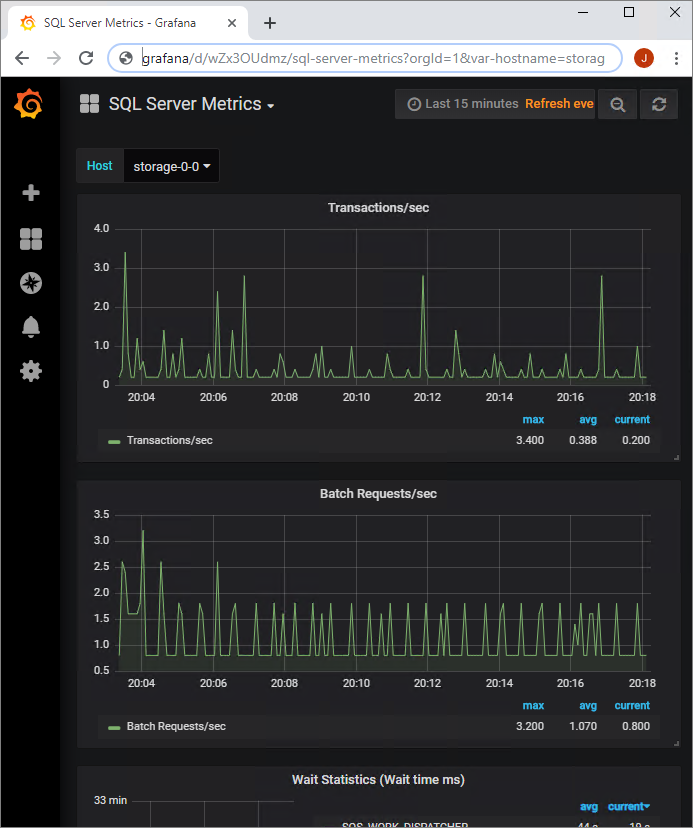Screen dimensions: 693x828
Task: Open the Chrome three-dot menu
Action: click(x=676, y=58)
